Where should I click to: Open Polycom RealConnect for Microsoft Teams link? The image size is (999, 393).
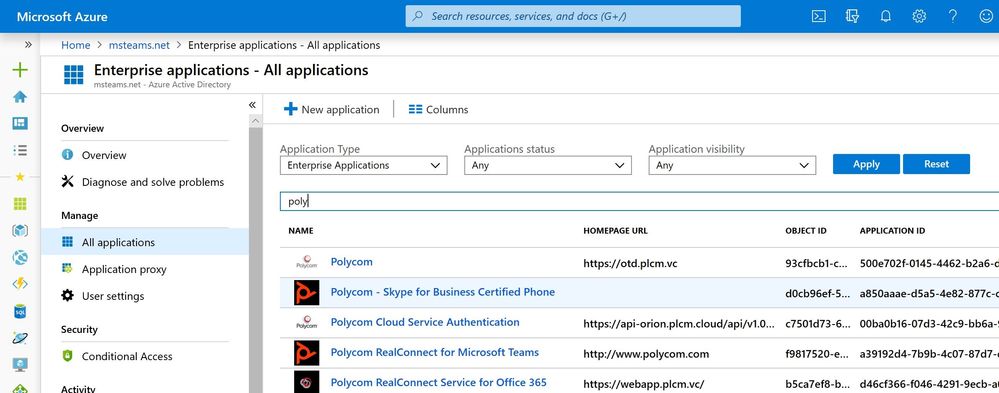pyautogui.click(x=435, y=352)
